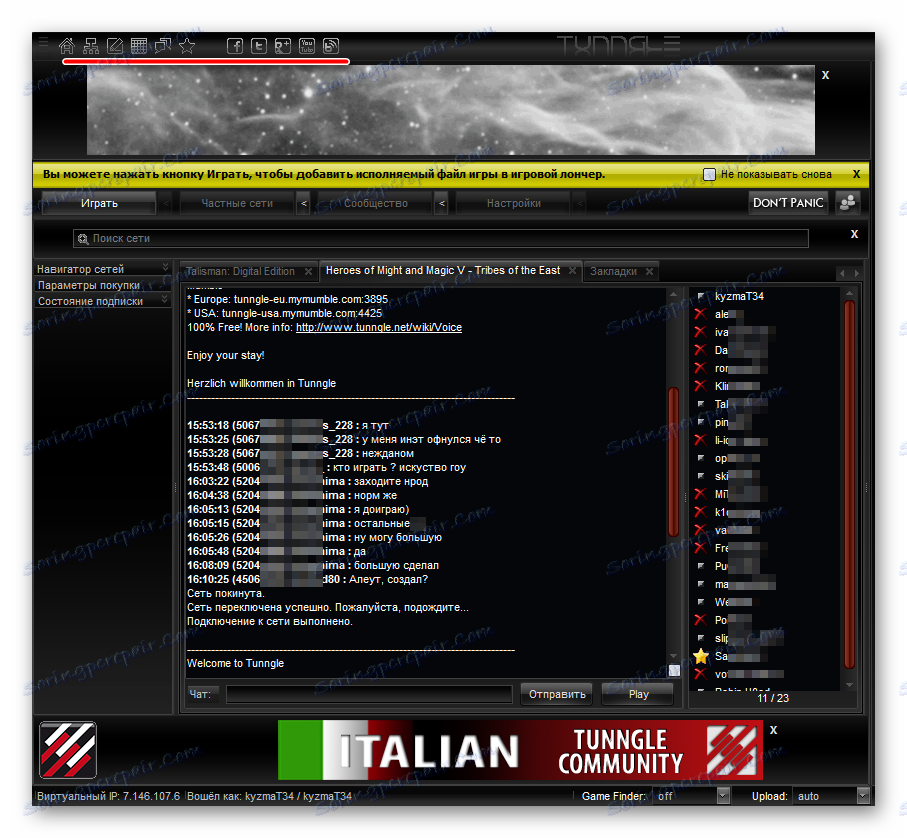Screen dimensions: 907x838
Task: Click the red X icon next to user Fre
Action: point(700,548)
